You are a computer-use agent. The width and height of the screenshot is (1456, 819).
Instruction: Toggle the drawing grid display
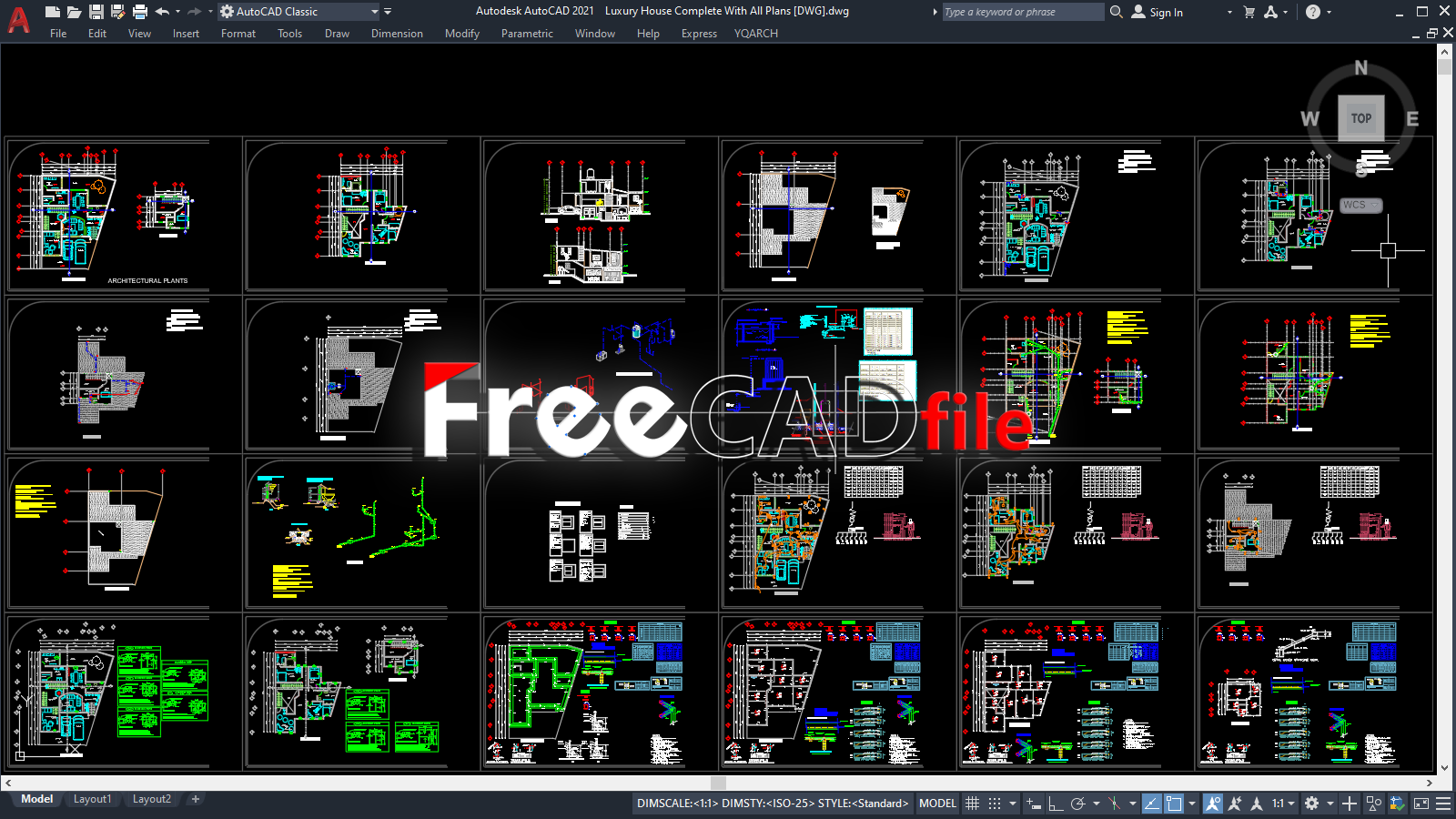point(972,804)
